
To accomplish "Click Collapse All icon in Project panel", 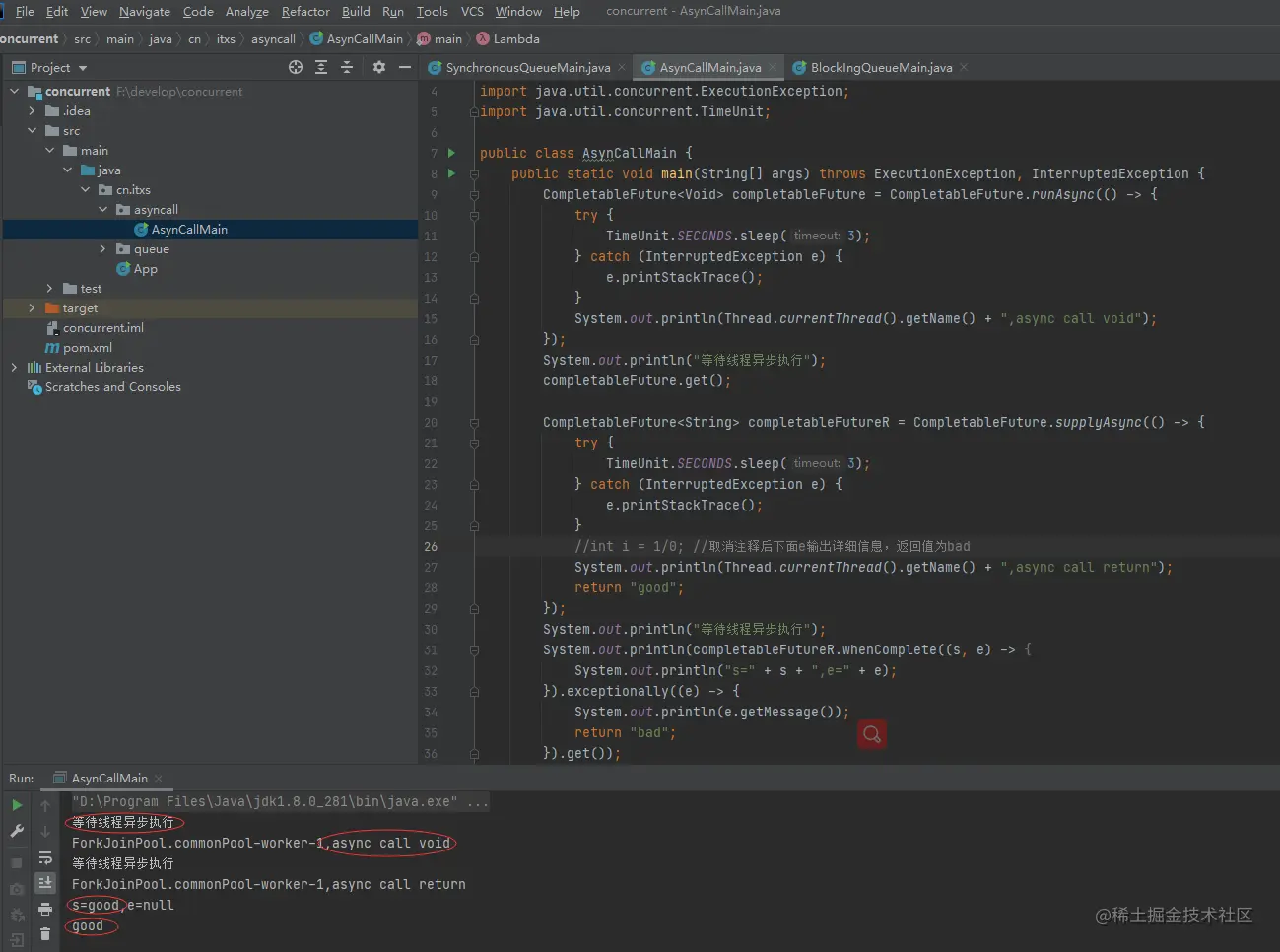I will [x=347, y=67].
